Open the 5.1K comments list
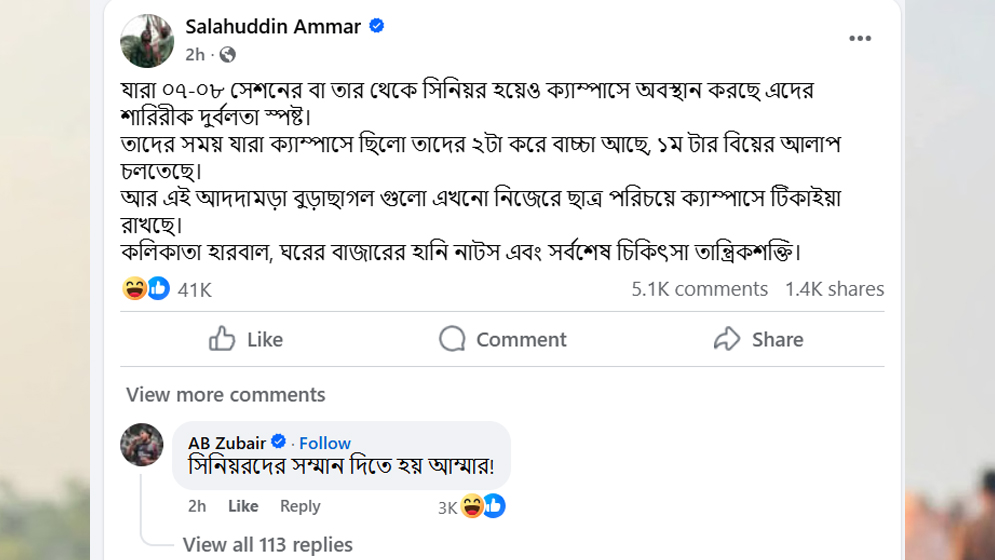Image resolution: width=995 pixels, height=560 pixels. [699, 289]
